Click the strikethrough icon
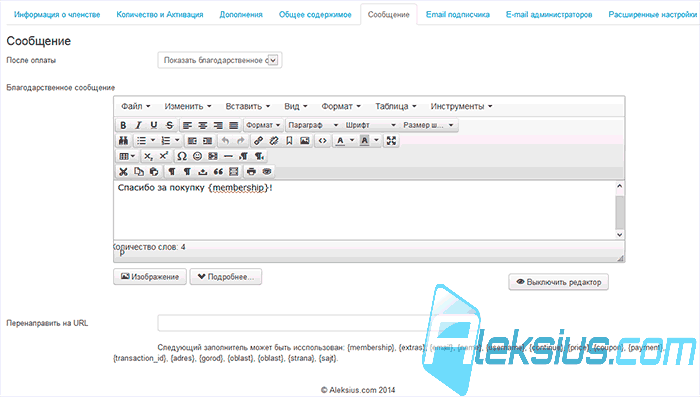 pos(169,125)
